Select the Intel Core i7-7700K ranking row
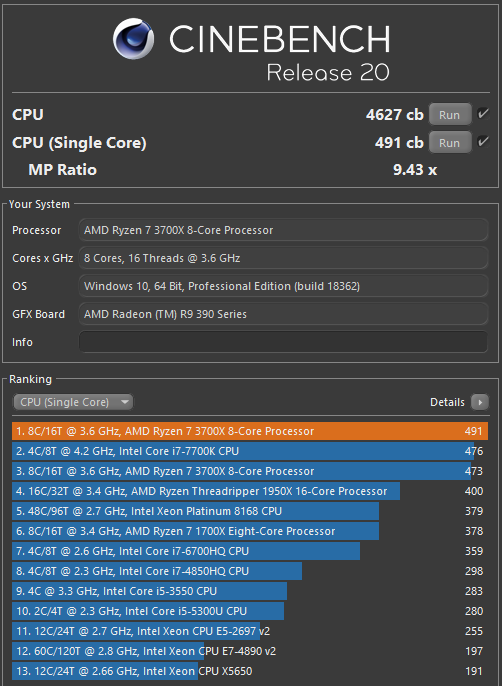Viewport: 502px width, 686px height. pos(250,451)
